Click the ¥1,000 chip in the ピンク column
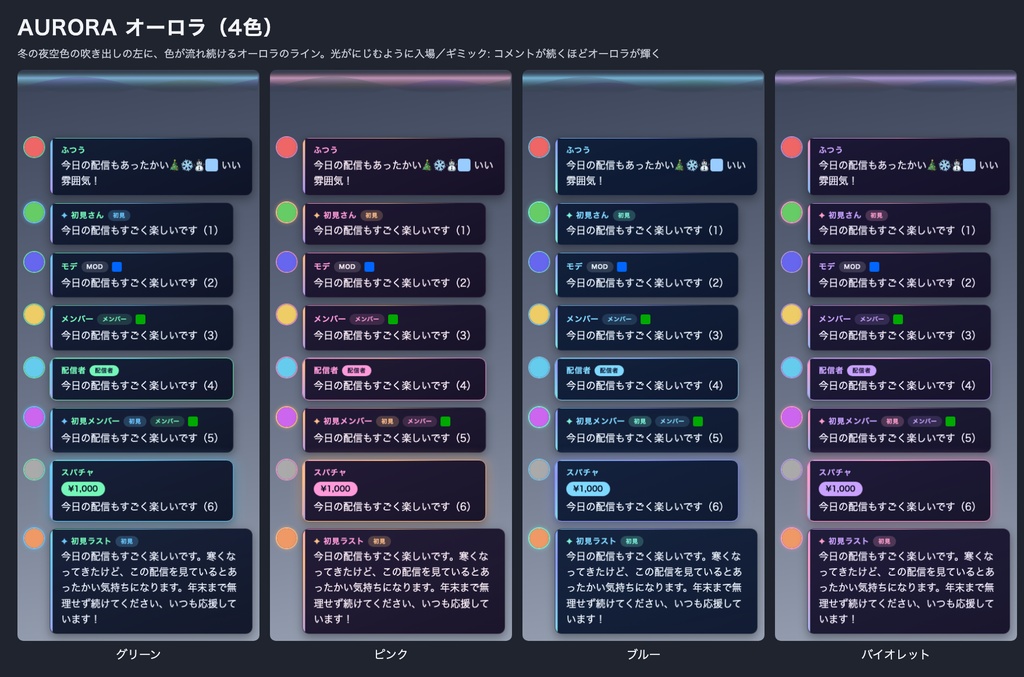 tap(335, 488)
